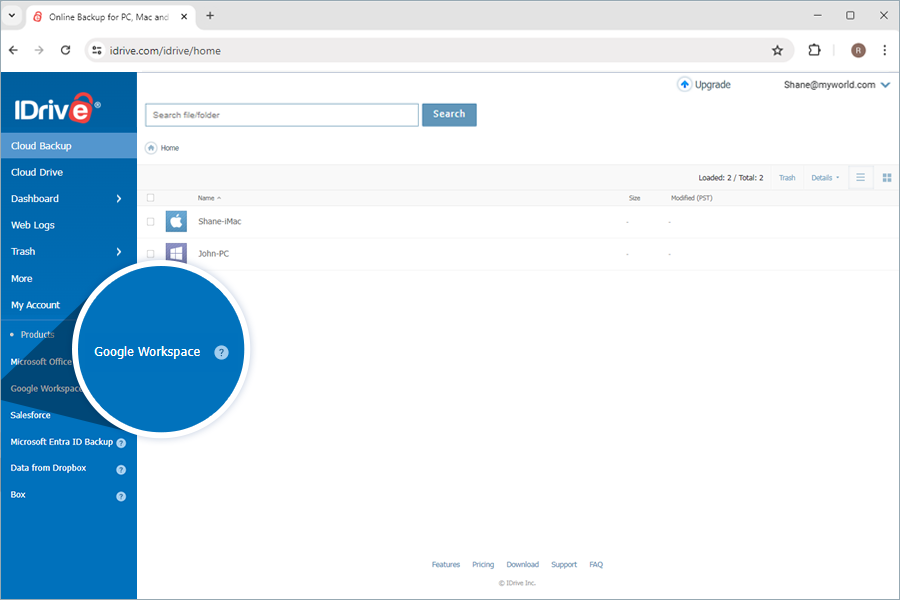Click the Upgrade arrow icon

[x=684, y=84]
